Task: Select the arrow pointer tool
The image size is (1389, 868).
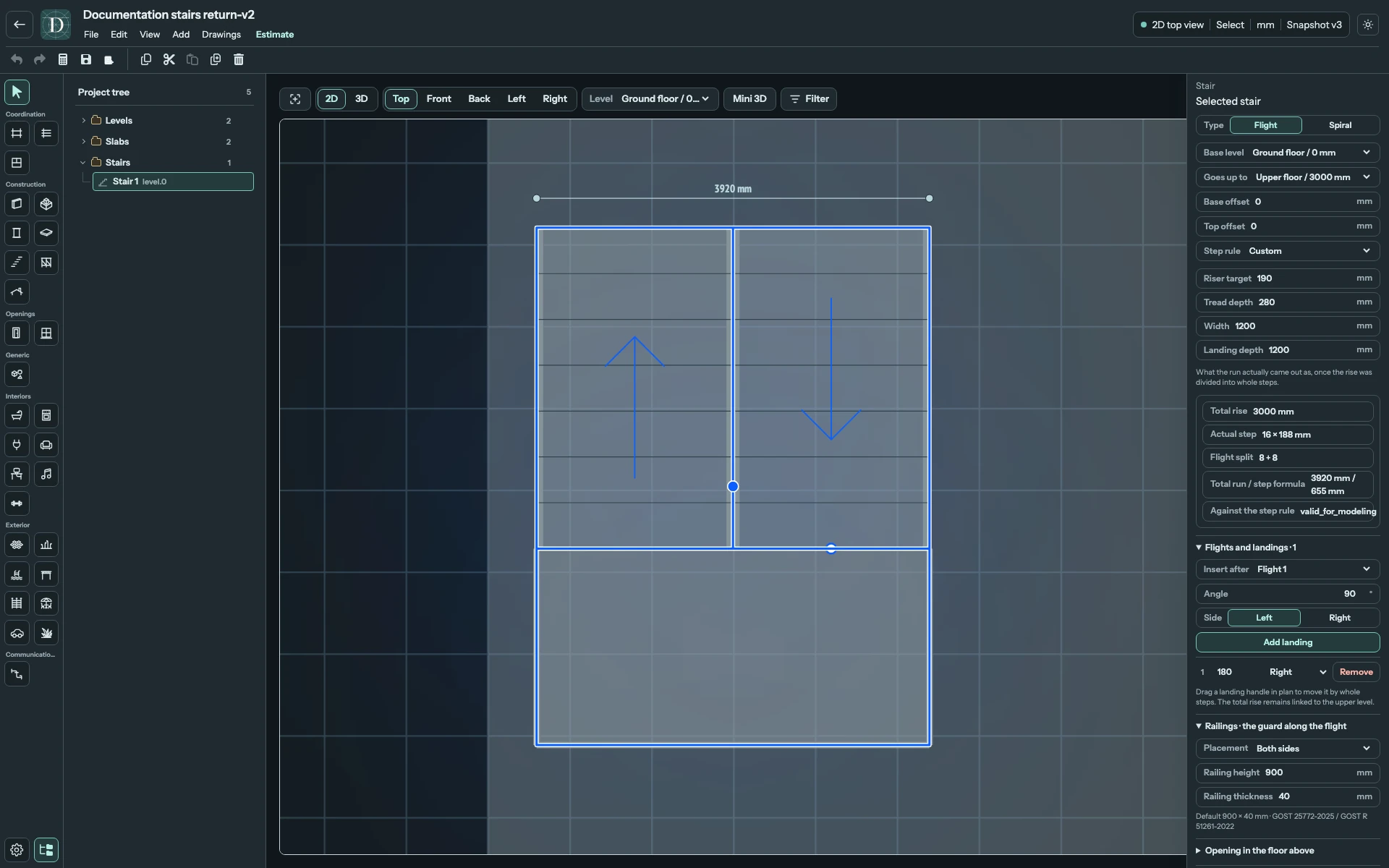Action: [17, 92]
